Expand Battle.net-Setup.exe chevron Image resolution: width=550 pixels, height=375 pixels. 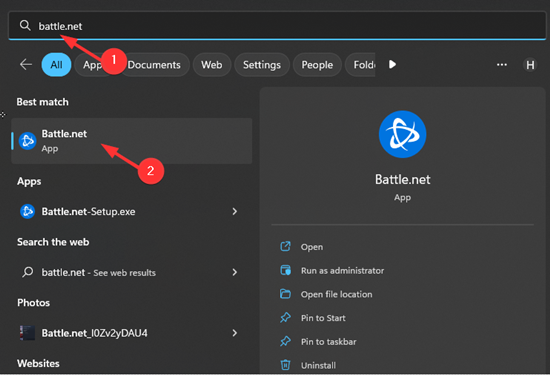234,211
